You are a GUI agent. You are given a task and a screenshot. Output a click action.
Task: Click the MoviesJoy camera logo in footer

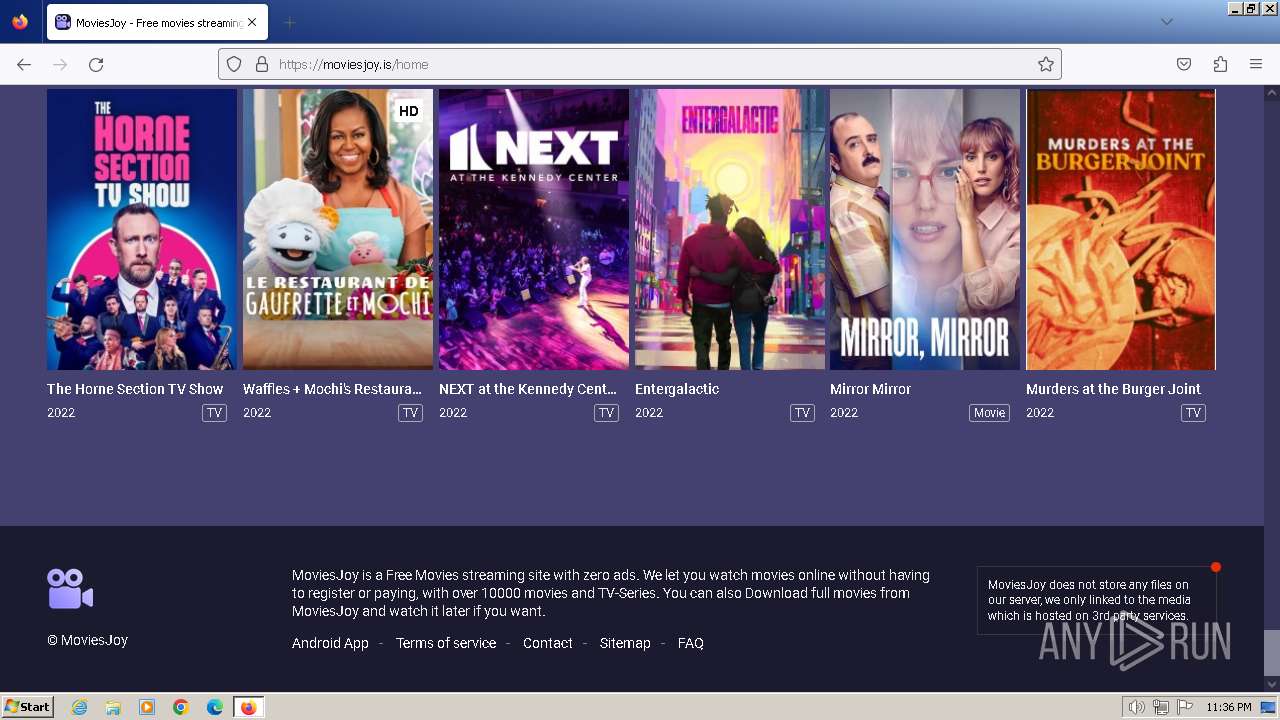point(70,589)
